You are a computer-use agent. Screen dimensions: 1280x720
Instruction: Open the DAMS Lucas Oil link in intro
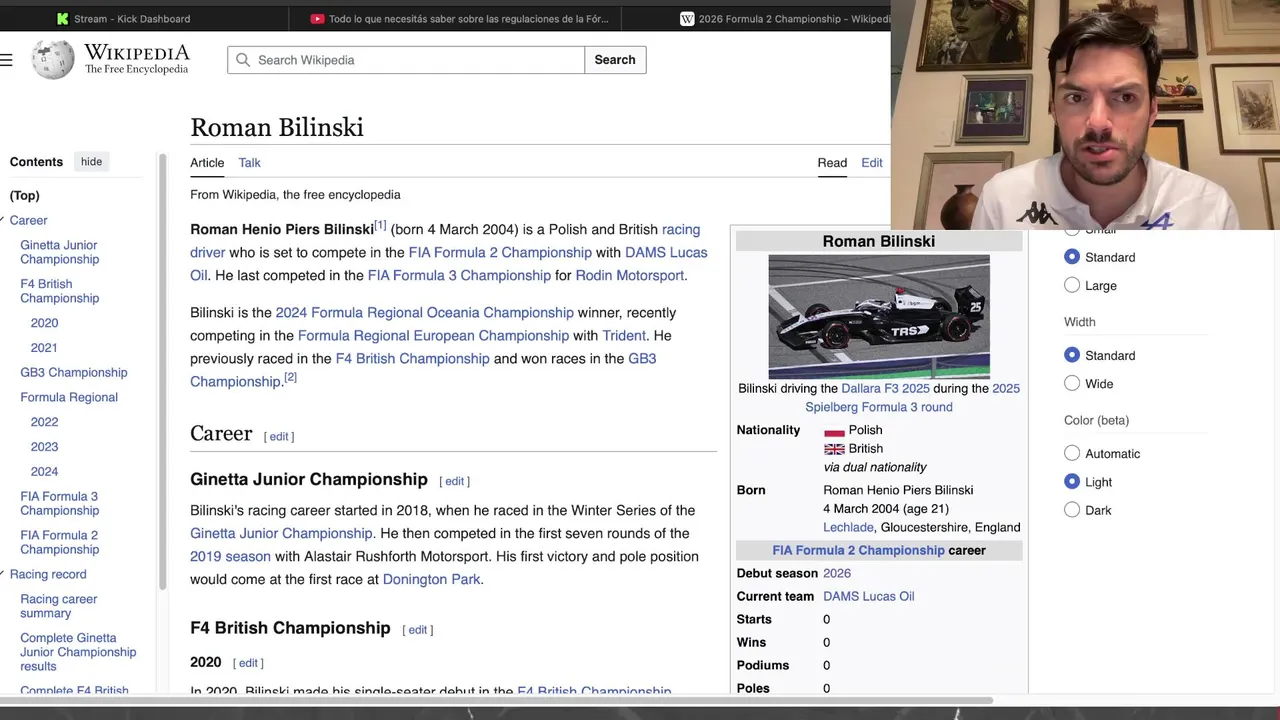[x=449, y=264]
